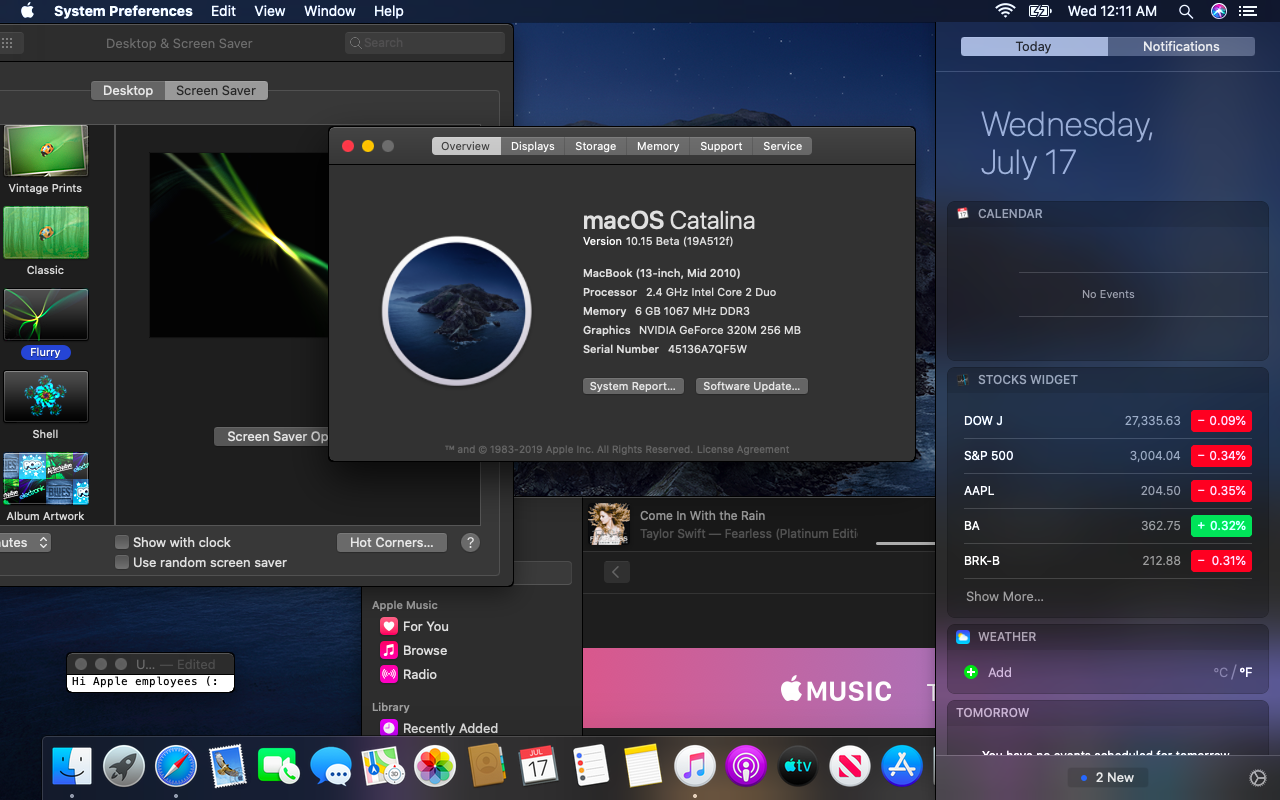This screenshot has height=800, width=1280.
Task: Open the Service tab
Action: (782, 146)
